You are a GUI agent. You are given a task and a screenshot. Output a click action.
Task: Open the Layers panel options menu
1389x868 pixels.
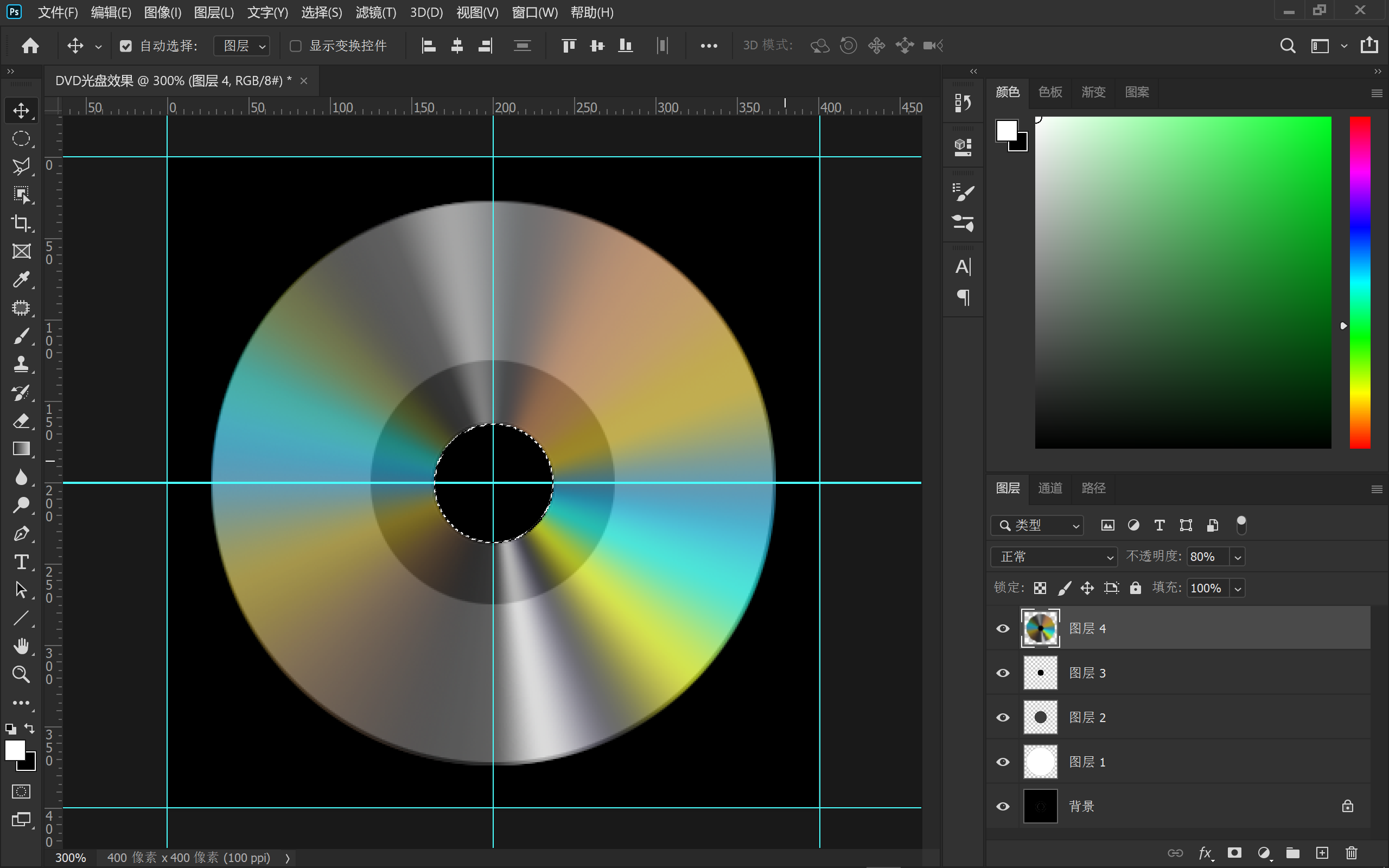[x=1377, y=489]
